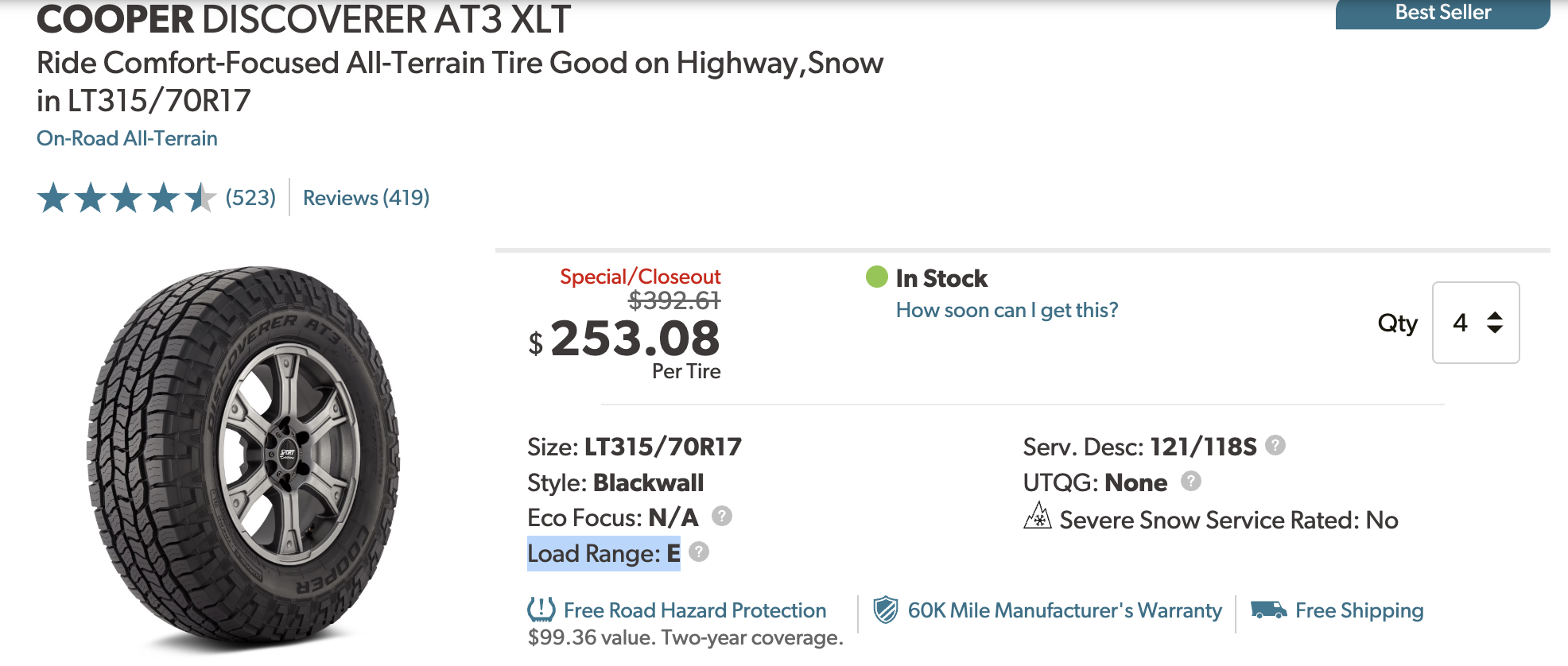Click the (523) ratings count
The image size is (1568, 666).
point(250,197)
